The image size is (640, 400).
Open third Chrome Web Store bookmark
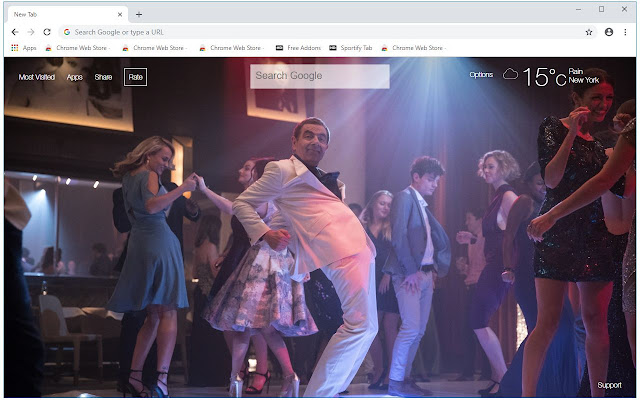tap(232, 48)
